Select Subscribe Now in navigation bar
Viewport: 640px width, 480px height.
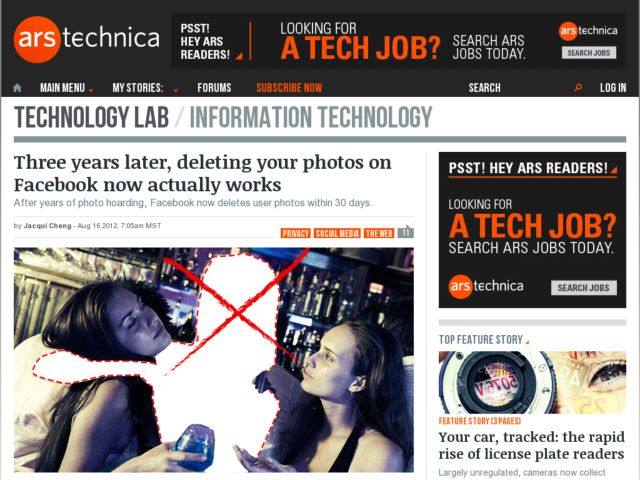(x=289, y=88)
